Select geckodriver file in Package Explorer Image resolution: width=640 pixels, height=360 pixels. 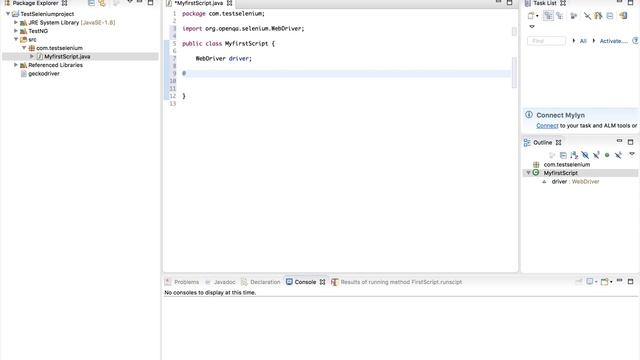click(x=44, y=74)
